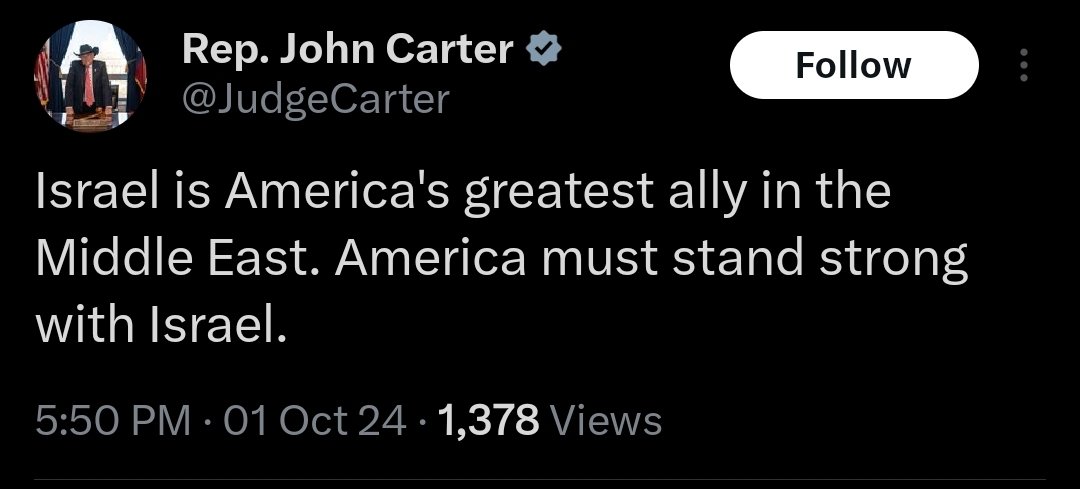The image size is (1080, 489).
Task: Open Rep. John Carter's profile picture
Action: 91,75
